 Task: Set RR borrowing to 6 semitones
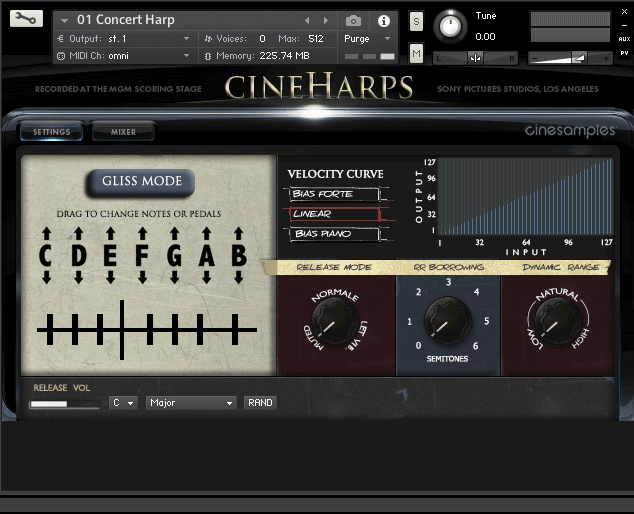pos(476,346)
